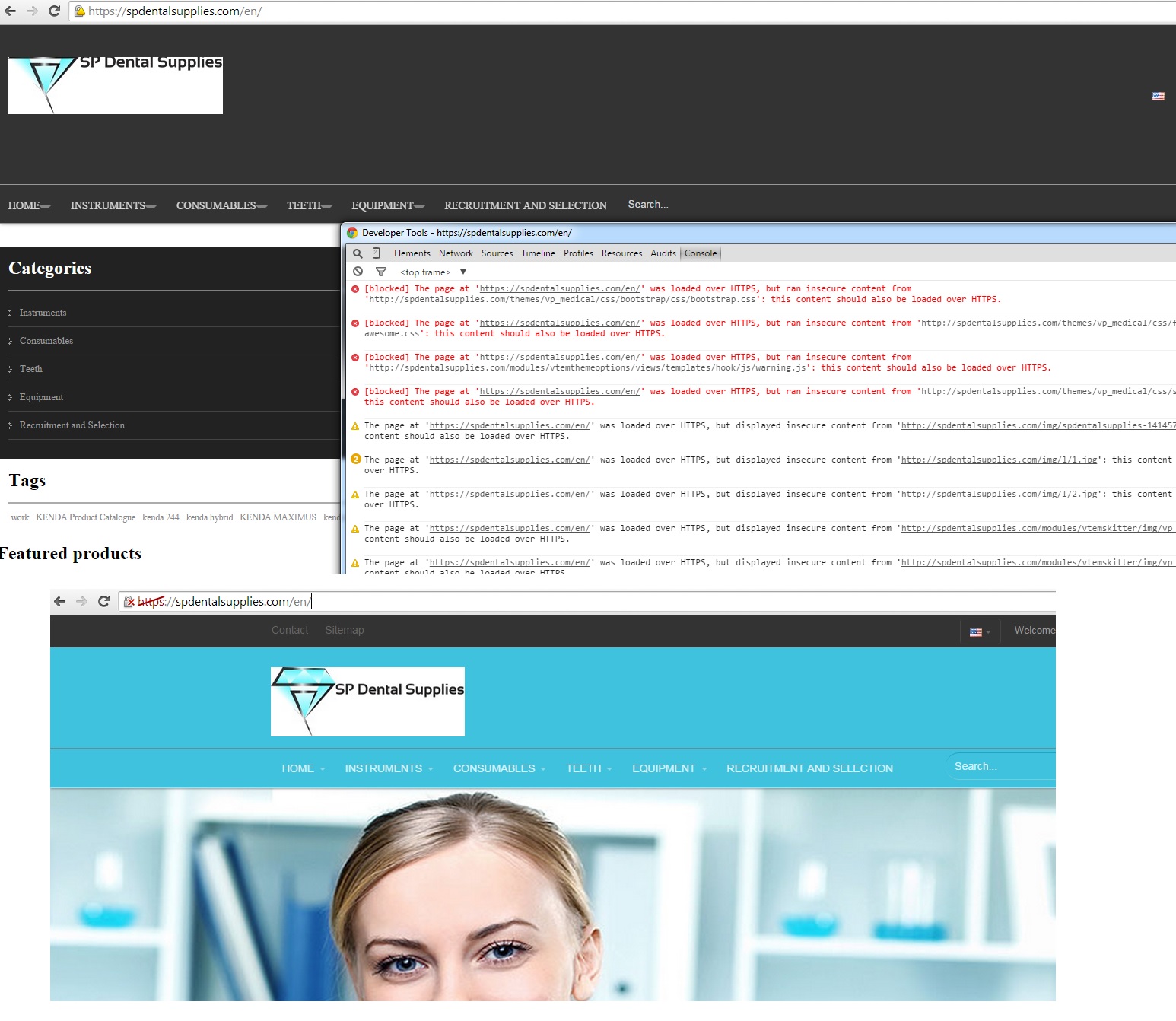Open the img/1/1.jpg link in the console
1176x1021 pixels.
pos(999,460)
